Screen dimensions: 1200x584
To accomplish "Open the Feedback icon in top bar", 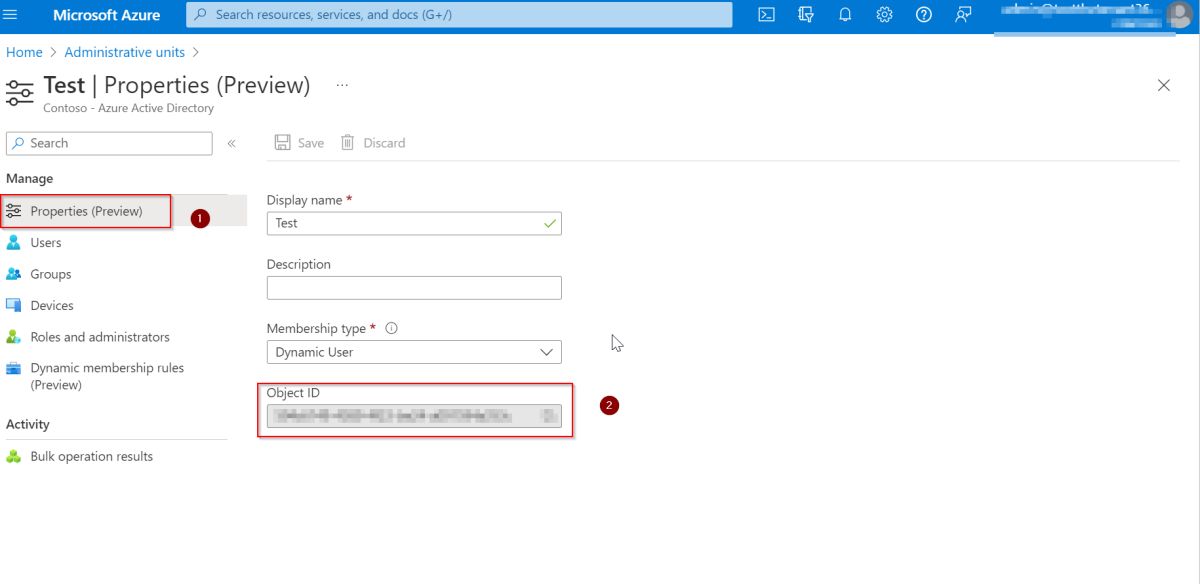I will (x=963, y=15).
